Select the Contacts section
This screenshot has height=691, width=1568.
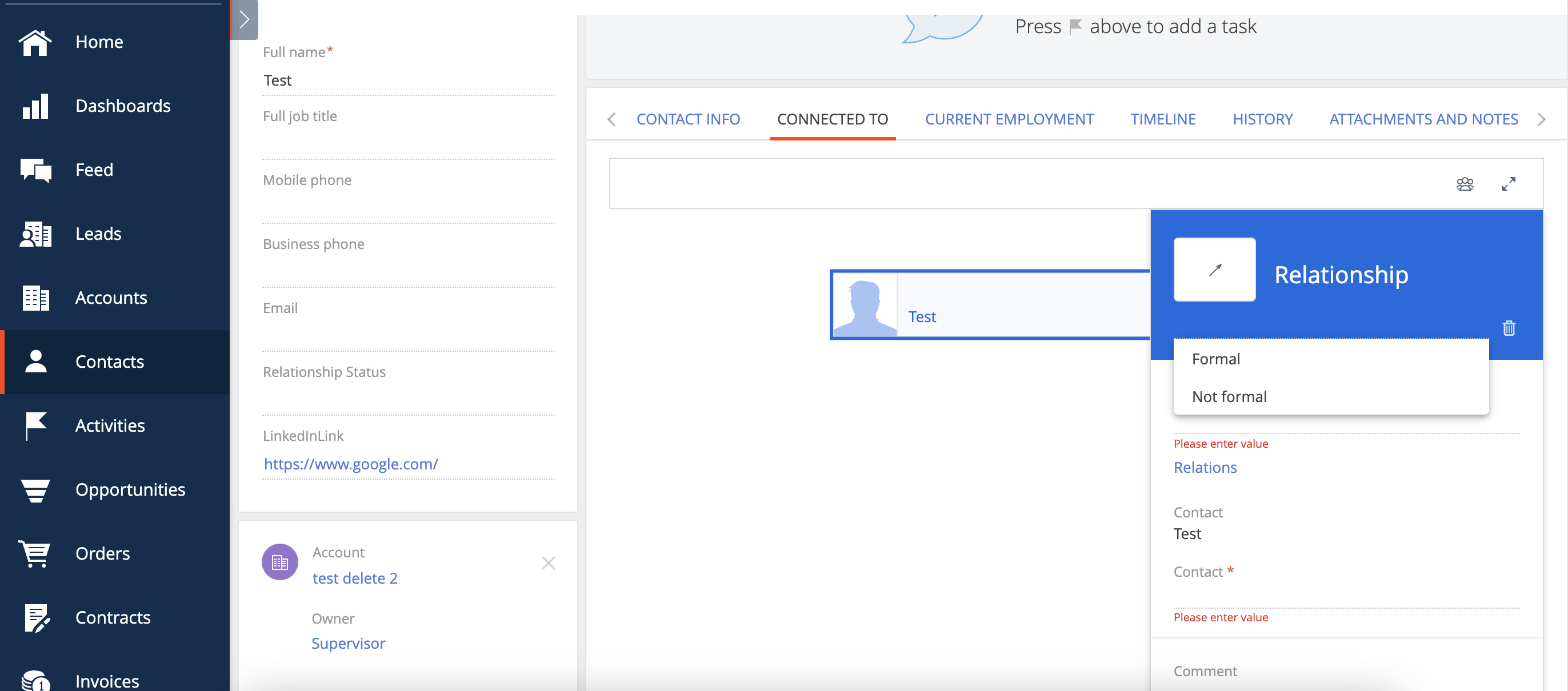coord(114,361)
